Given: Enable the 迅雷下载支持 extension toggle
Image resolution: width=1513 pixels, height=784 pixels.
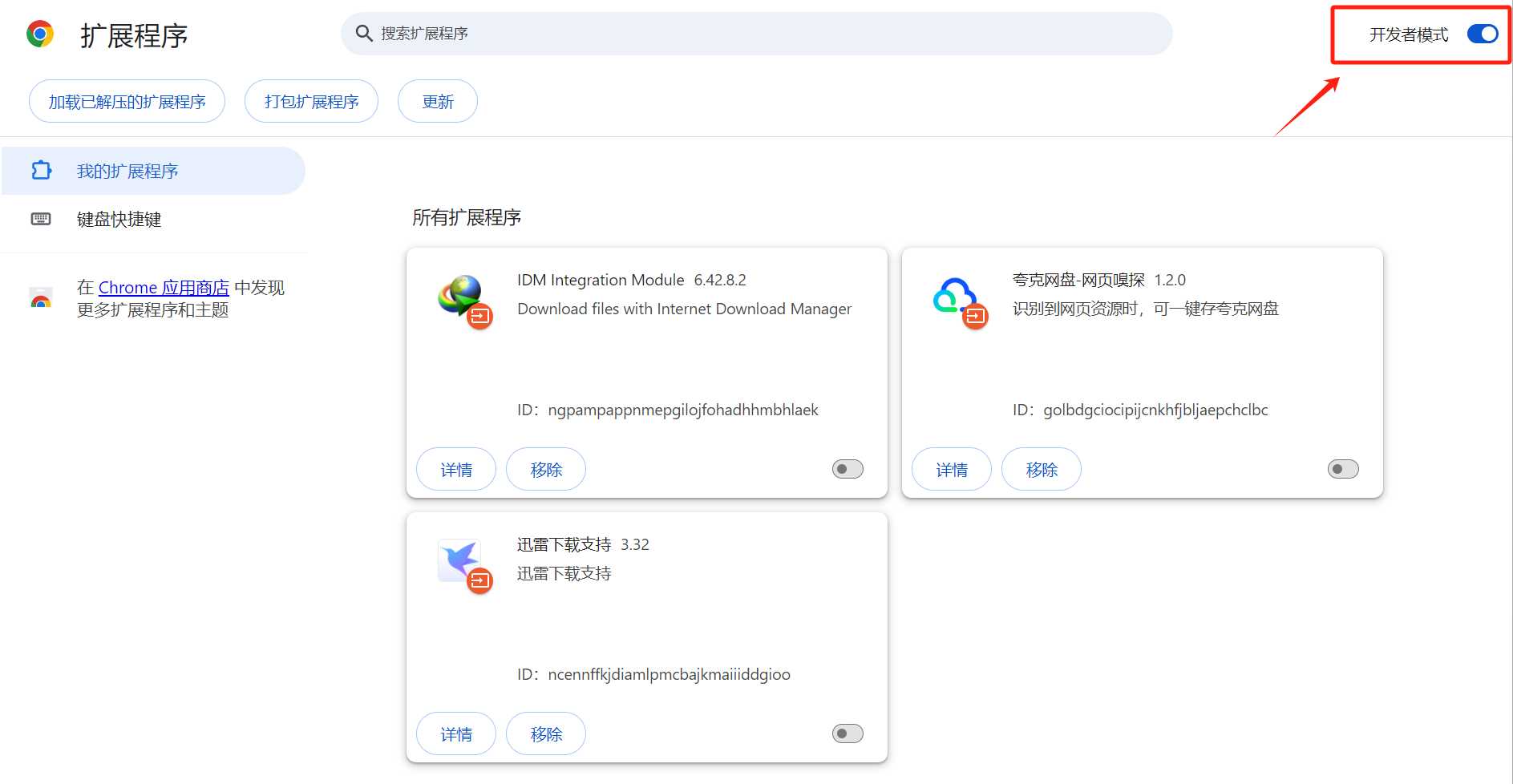Looking at the screenshot, I should (x=848, y=733).
